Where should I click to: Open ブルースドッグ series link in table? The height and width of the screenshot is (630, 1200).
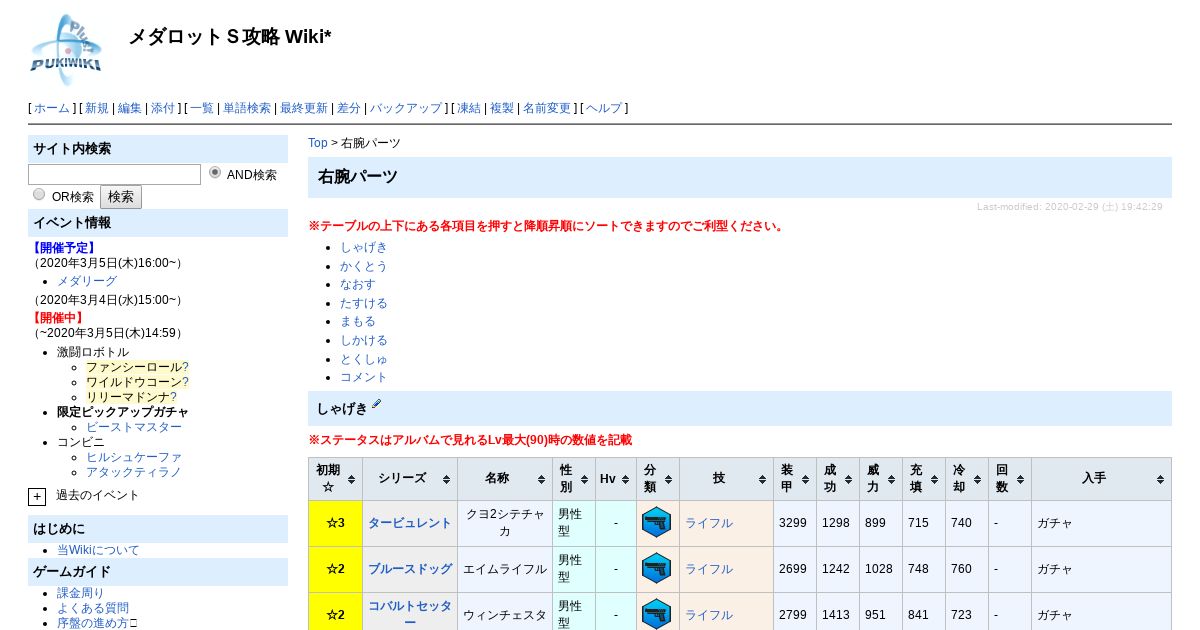click(x=410, y=569)
